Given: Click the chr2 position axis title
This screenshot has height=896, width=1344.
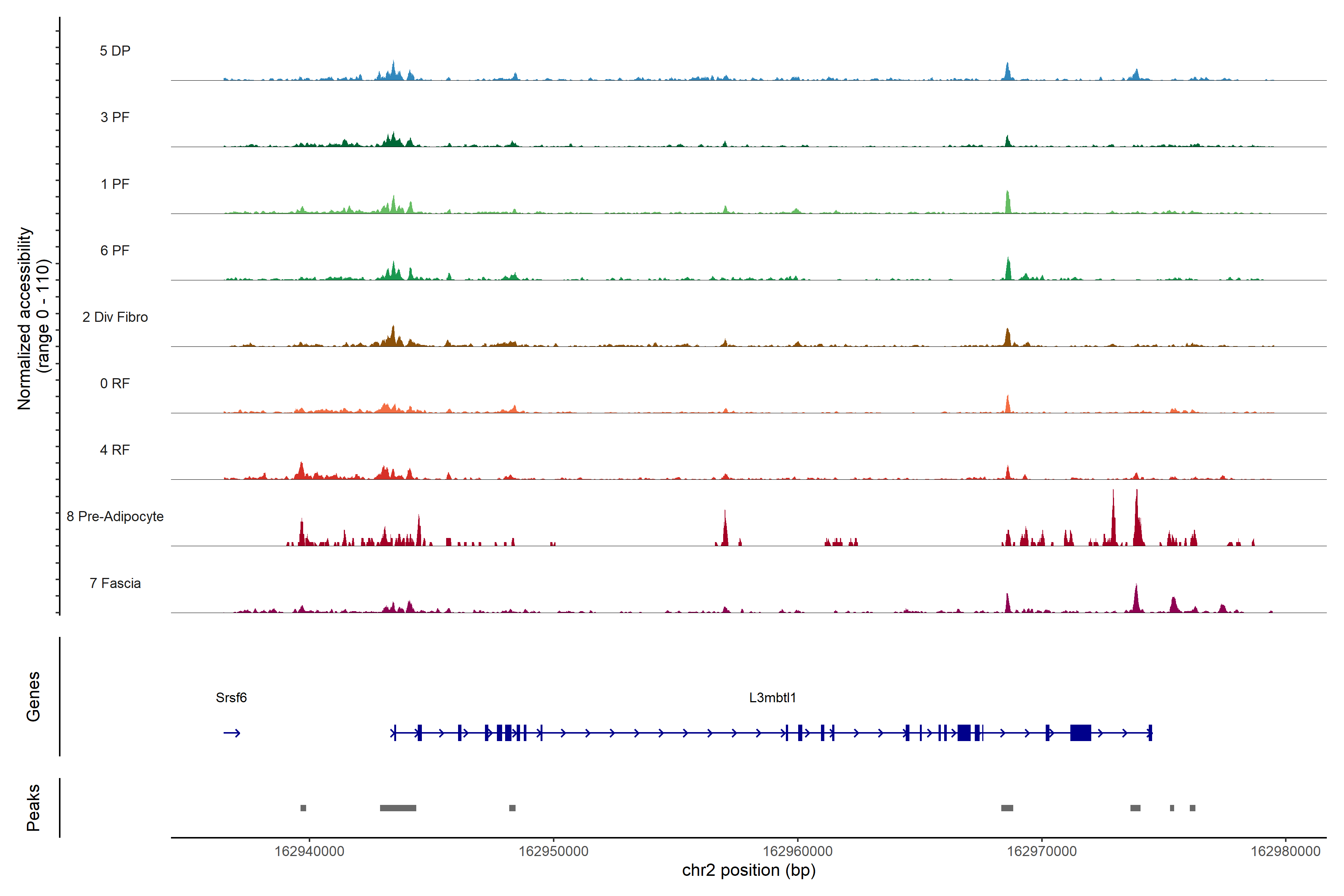Looking at the screenshot, I should 749,870.
